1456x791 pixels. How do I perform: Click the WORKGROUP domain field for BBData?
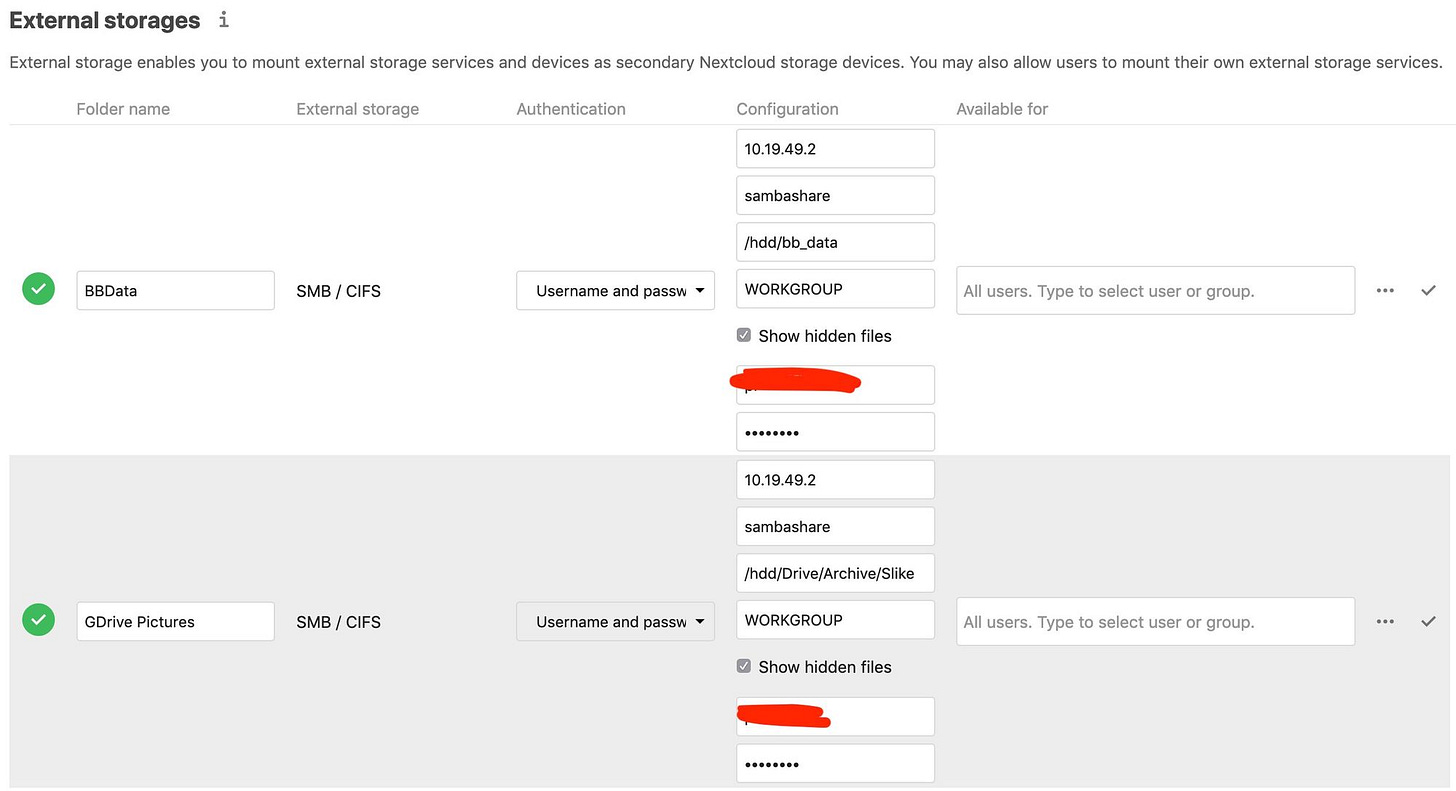point(835,288)
